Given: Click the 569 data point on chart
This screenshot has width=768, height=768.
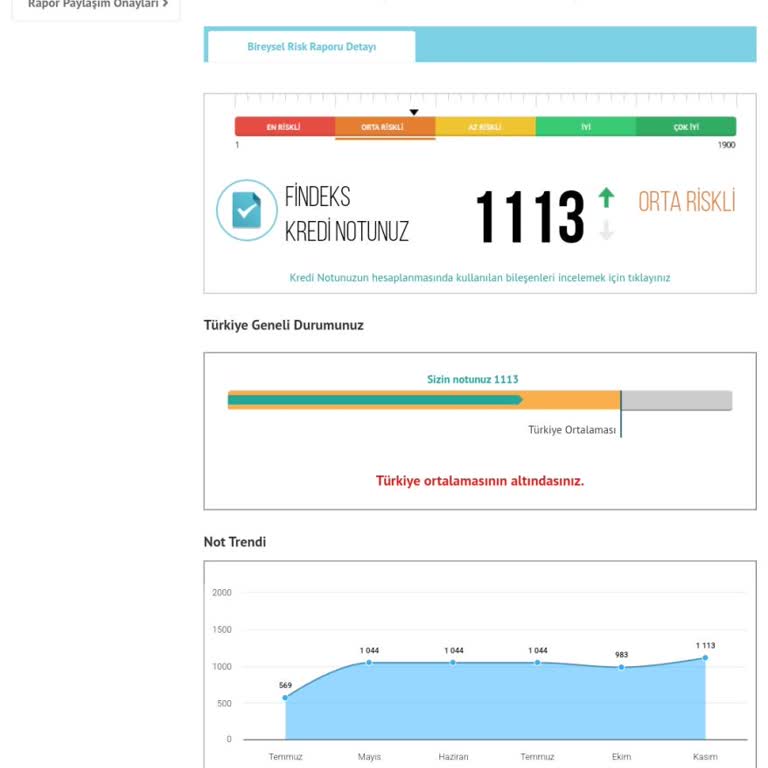Looking at the screenshot, I should [286, 697].
